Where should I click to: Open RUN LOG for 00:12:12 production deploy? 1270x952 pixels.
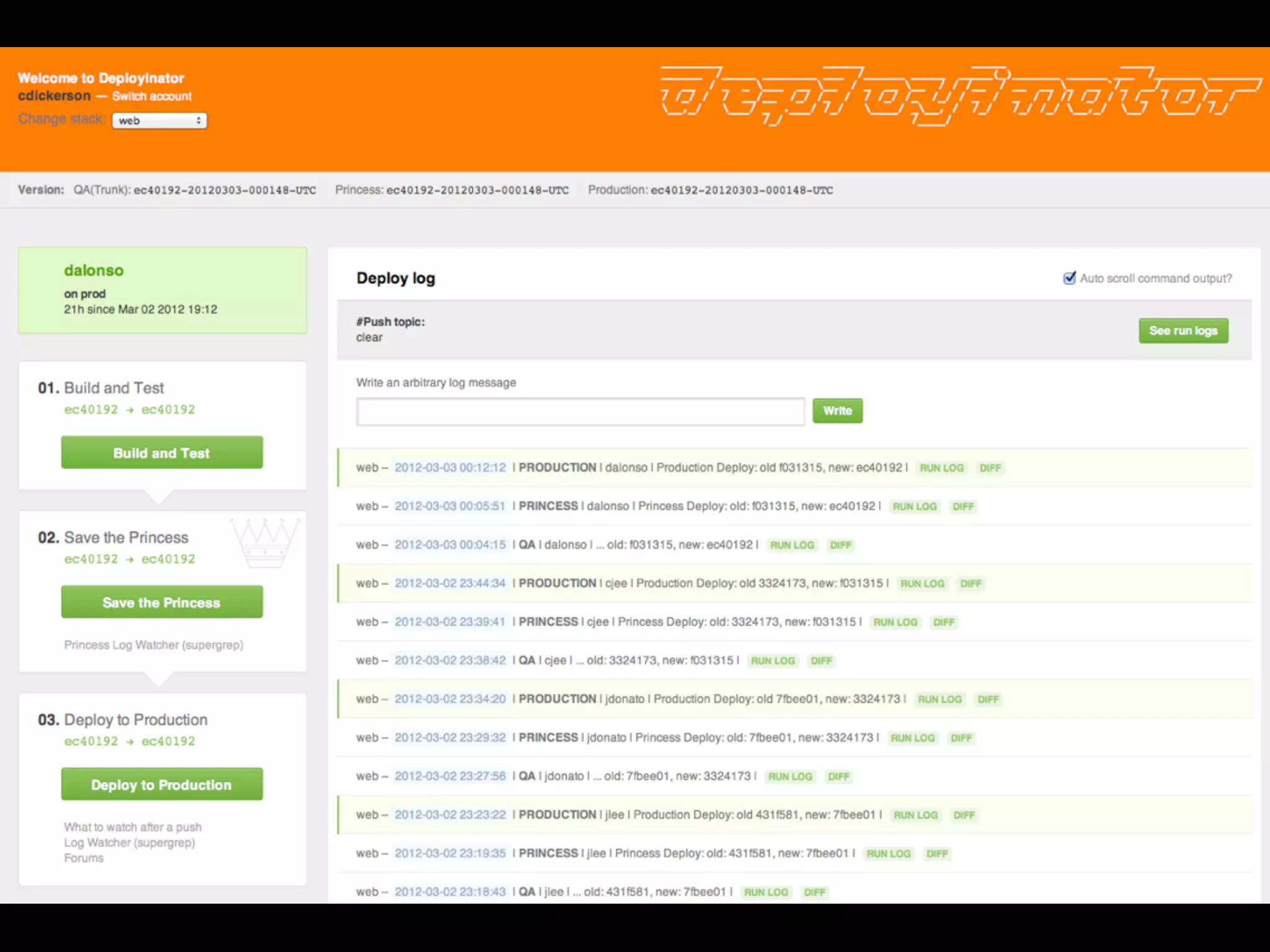pos(941,468)
